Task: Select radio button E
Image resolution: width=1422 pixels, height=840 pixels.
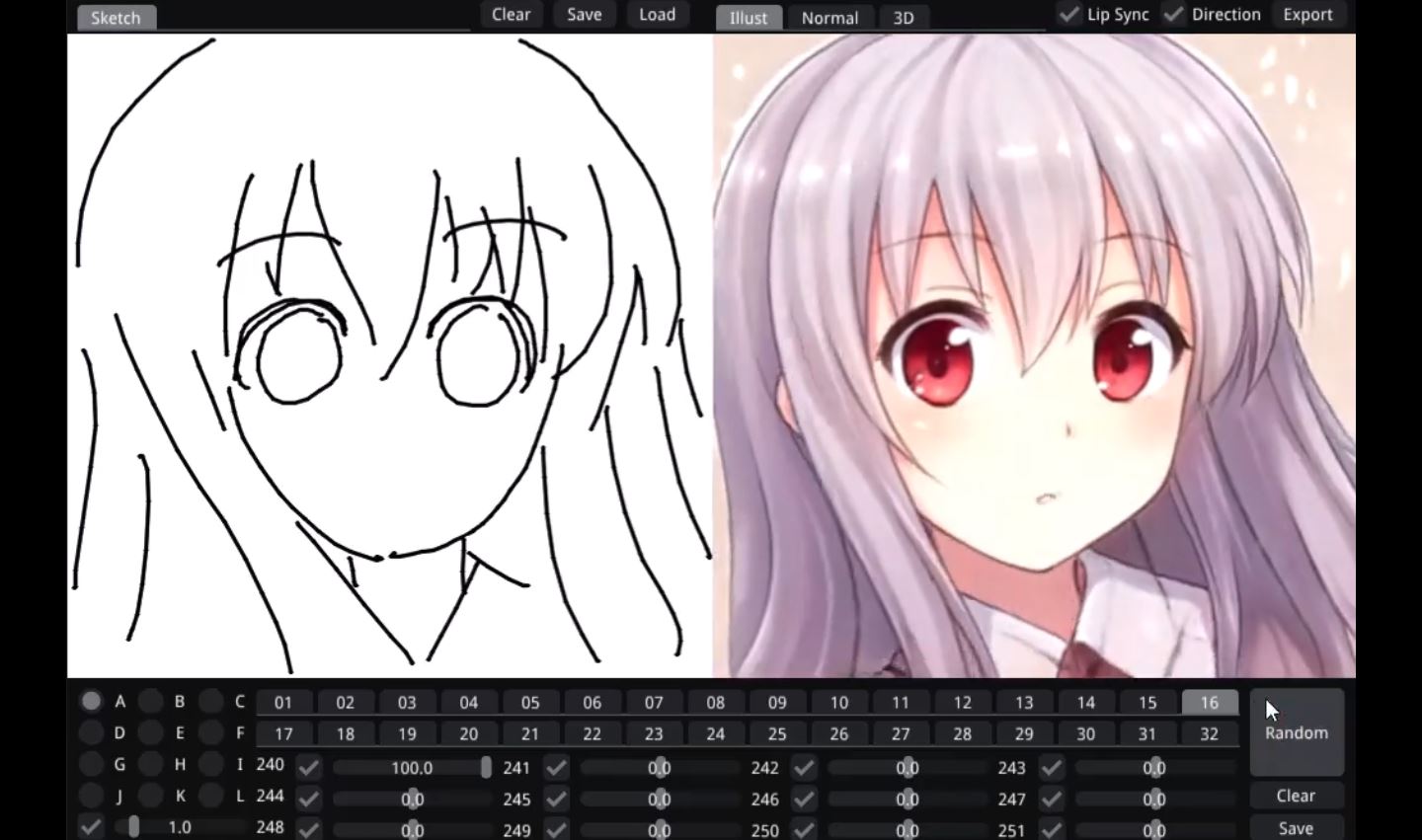Action: 150,732
